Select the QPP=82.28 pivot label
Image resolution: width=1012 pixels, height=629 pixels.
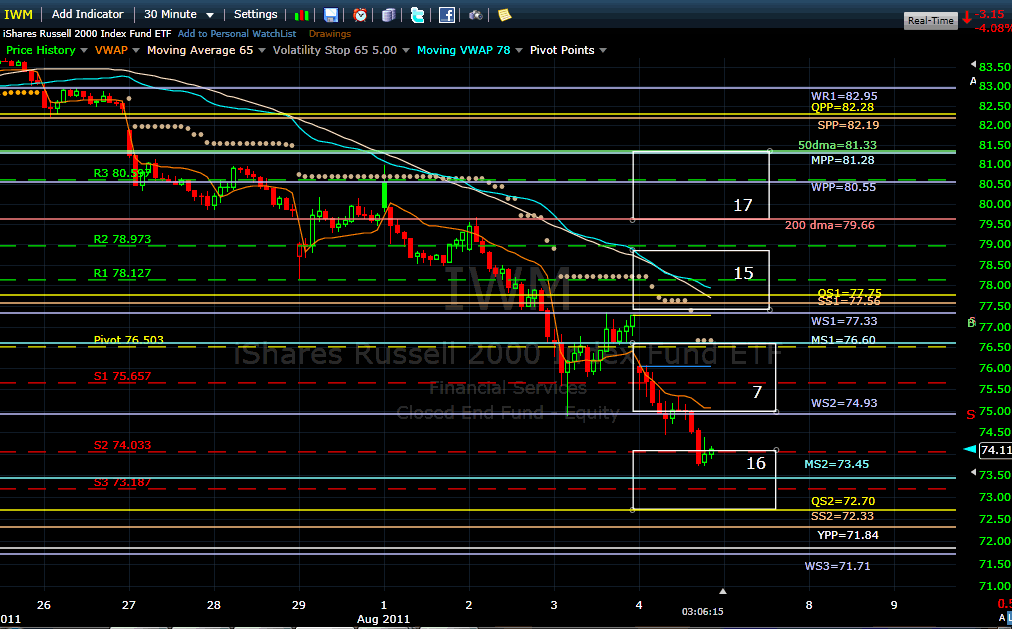coord(842,107)
